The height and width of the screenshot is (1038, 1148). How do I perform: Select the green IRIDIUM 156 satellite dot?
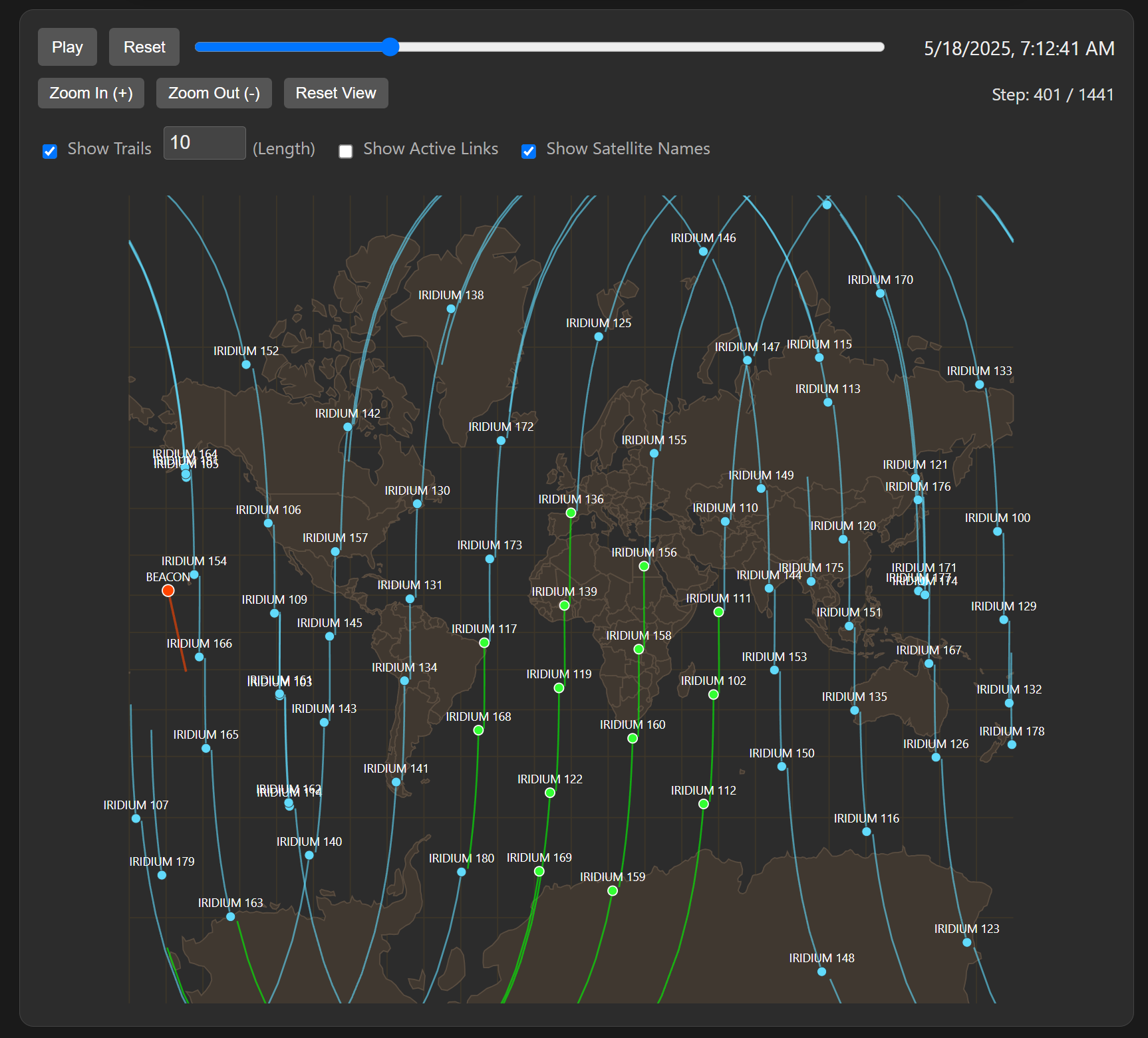coord(644,566)
